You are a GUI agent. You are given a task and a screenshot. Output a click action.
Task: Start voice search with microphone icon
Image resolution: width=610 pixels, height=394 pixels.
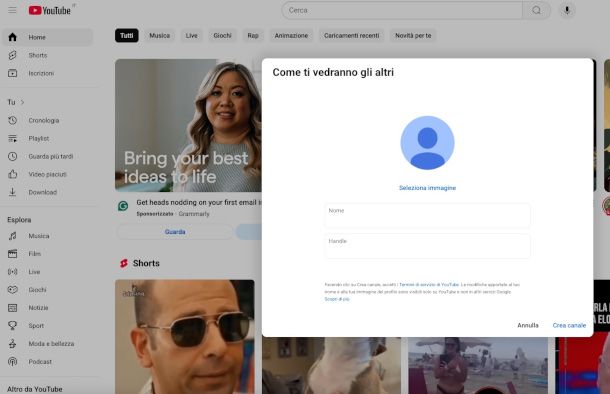(x=567, y=10)
